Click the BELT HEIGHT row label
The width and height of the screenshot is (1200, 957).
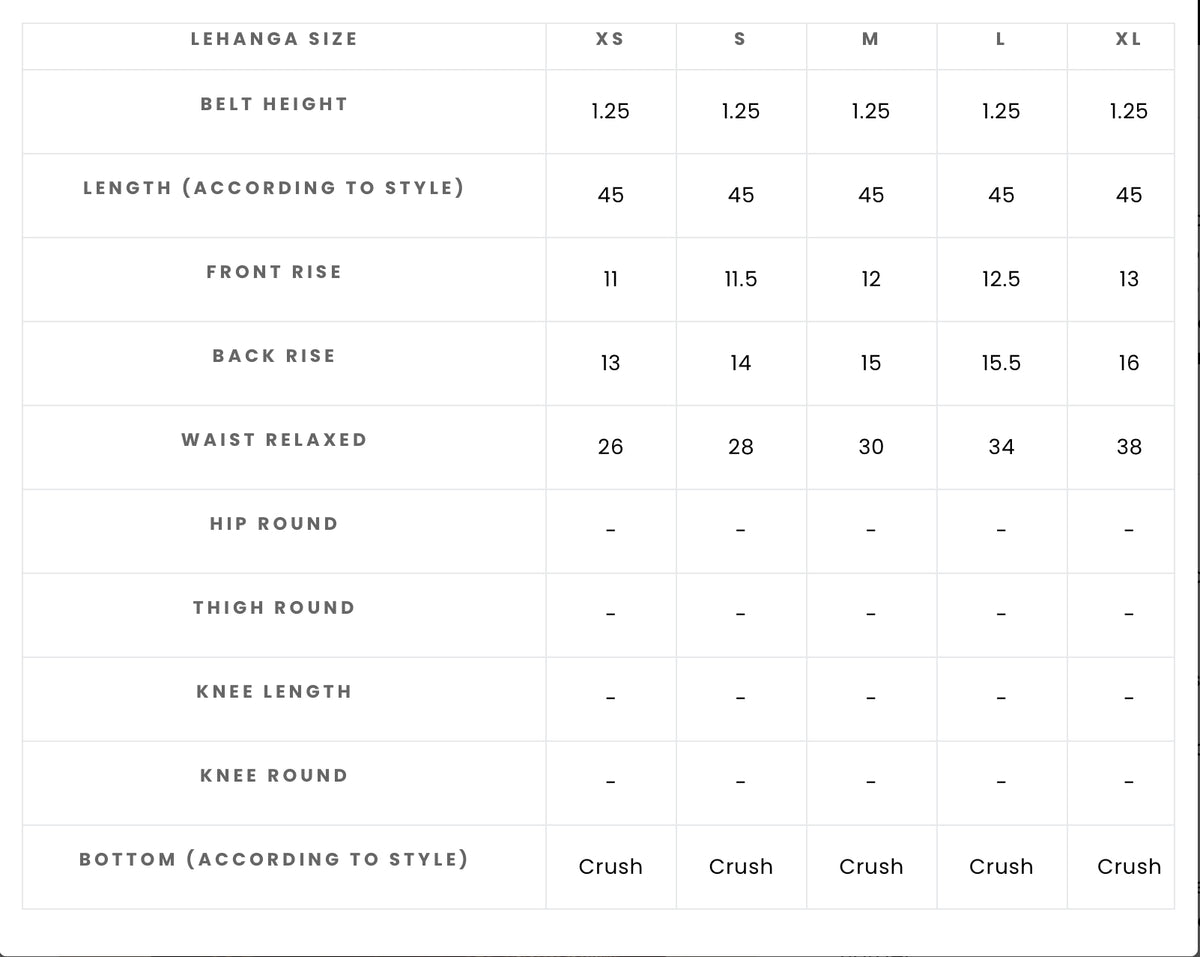[x=274, y=104]
